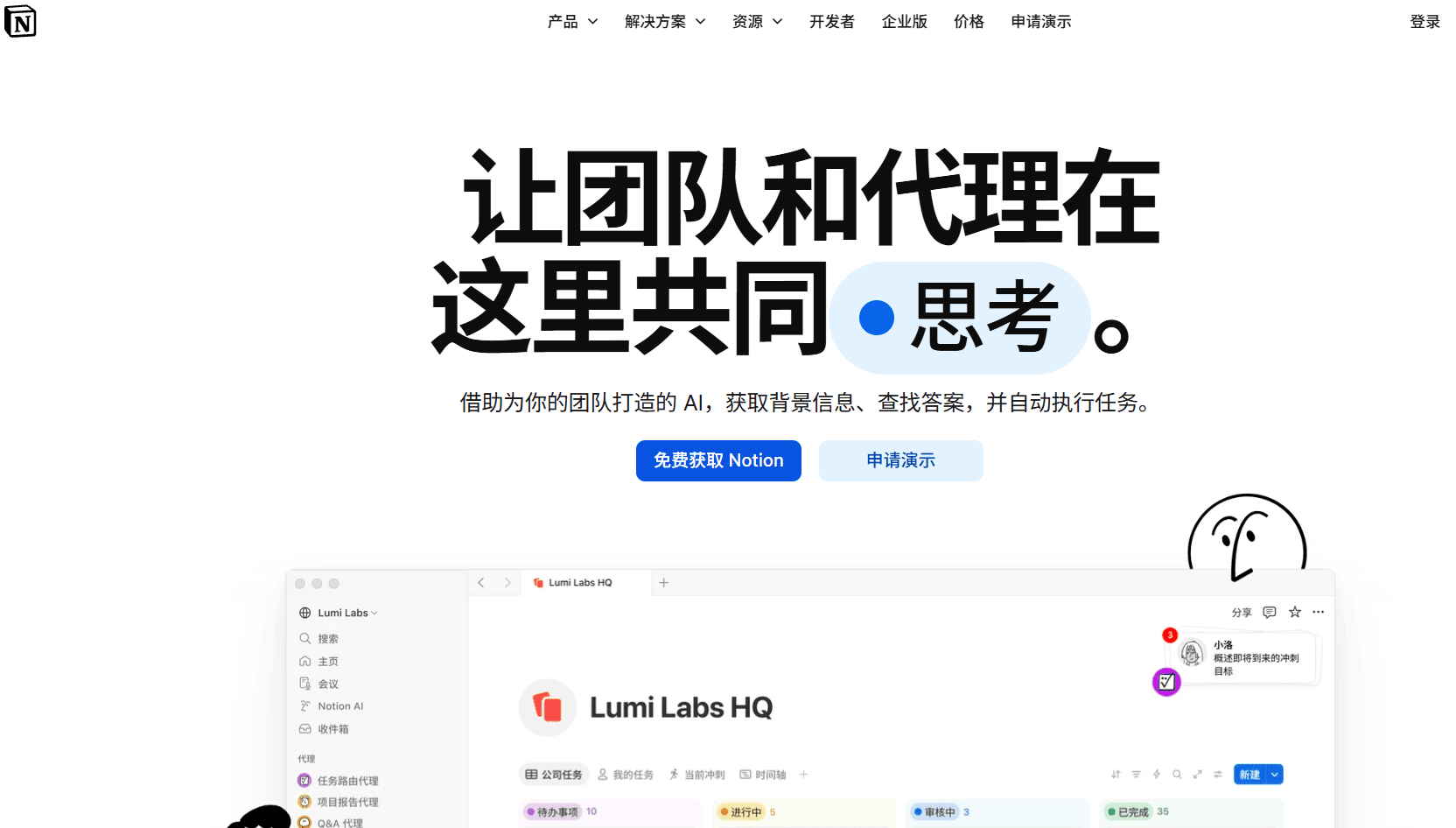This screenshot has width=1456, height=828.
Task: Open the 价格 page
Action: [969, 22]
